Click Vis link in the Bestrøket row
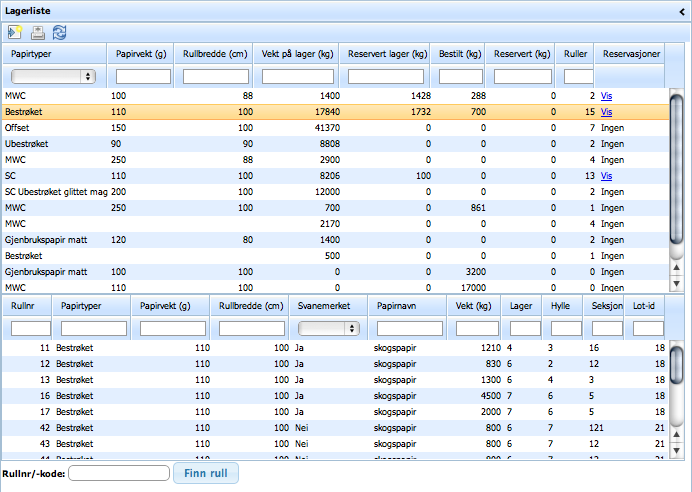Image resolution: width=692 pixels, height=492 pixels. tap(608, 113)
